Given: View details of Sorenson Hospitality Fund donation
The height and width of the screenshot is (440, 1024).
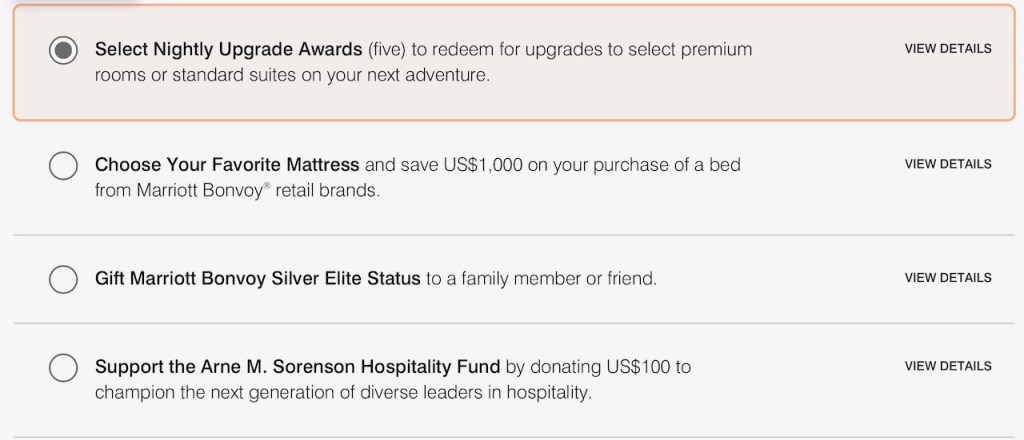Looking at the screenshot, I should pyautogui.click(x=947, y=367).
